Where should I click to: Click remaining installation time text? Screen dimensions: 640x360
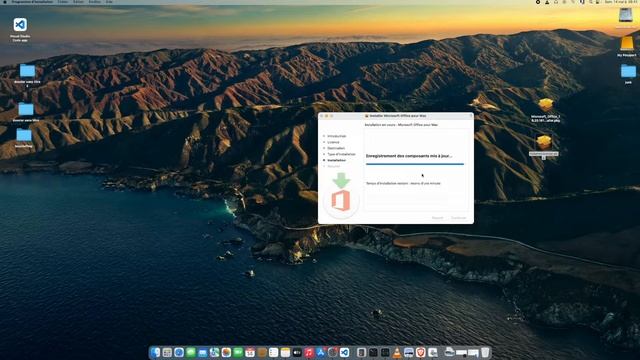click(403, 183)
